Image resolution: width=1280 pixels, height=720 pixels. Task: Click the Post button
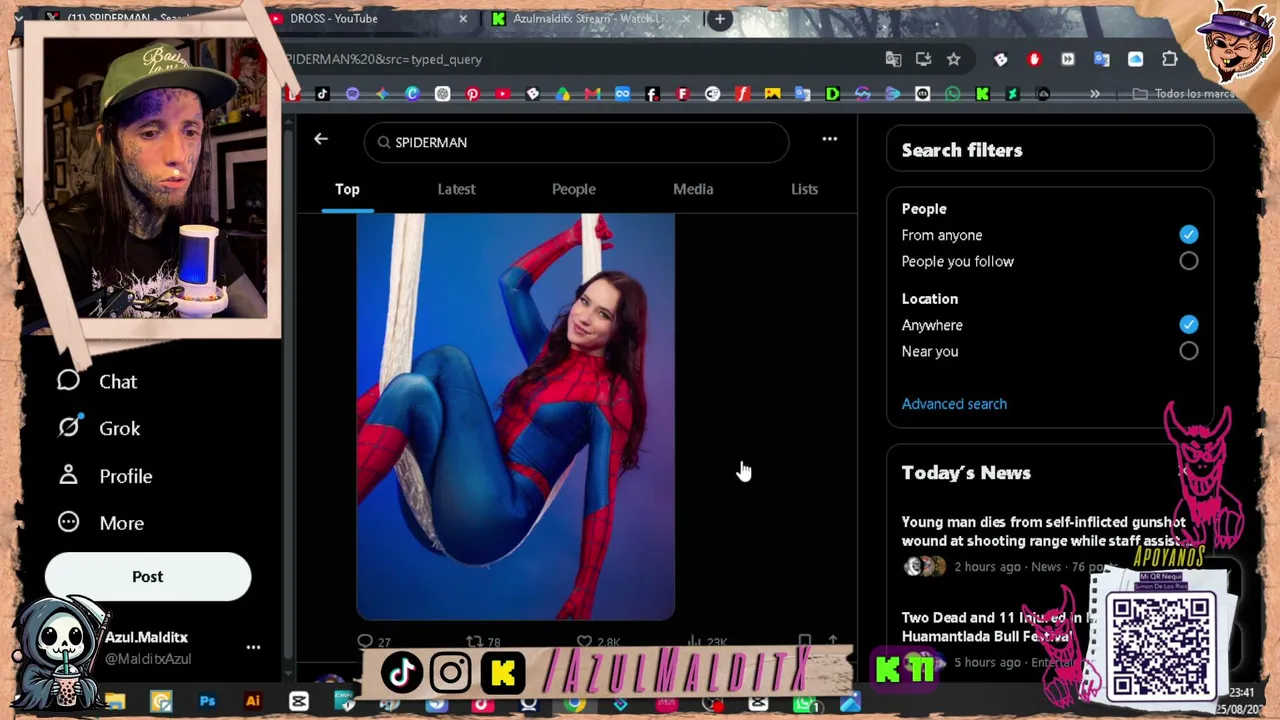[x=148, y=576]
